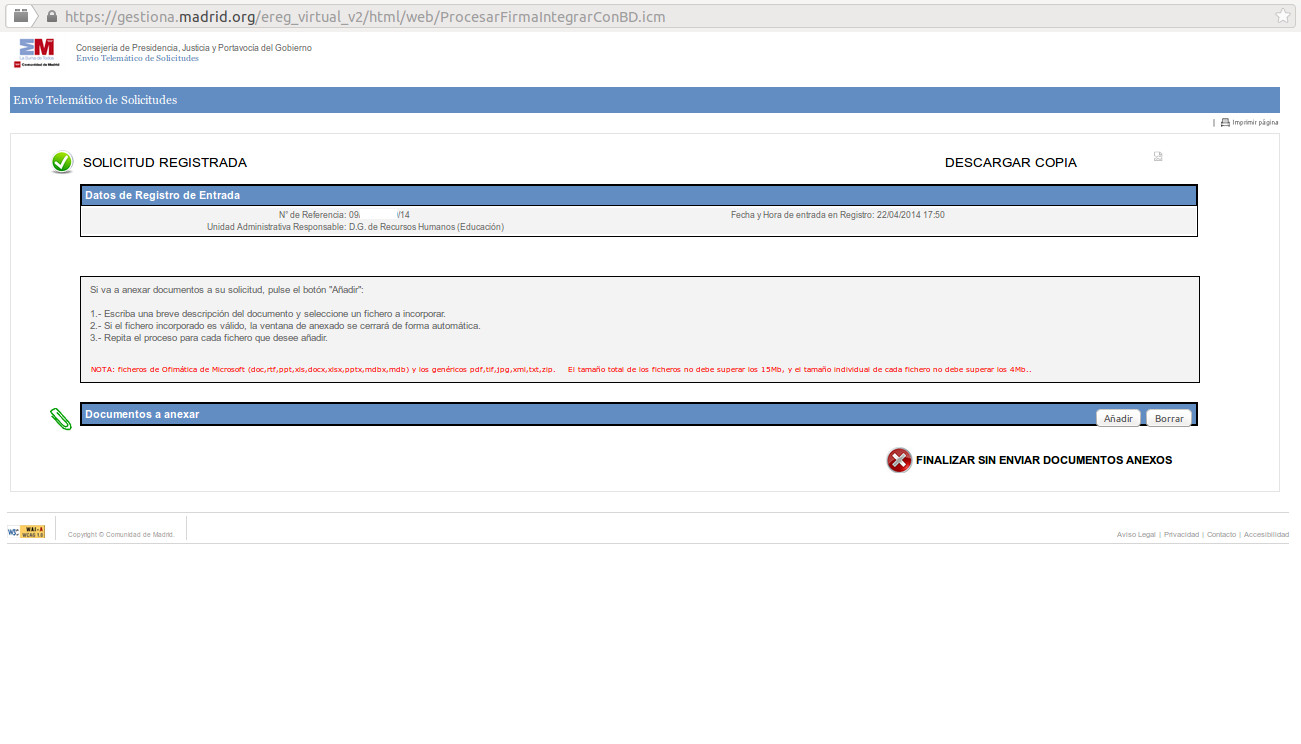
Task: Click the Nº de Referencia text
Action: coord(344,215)
